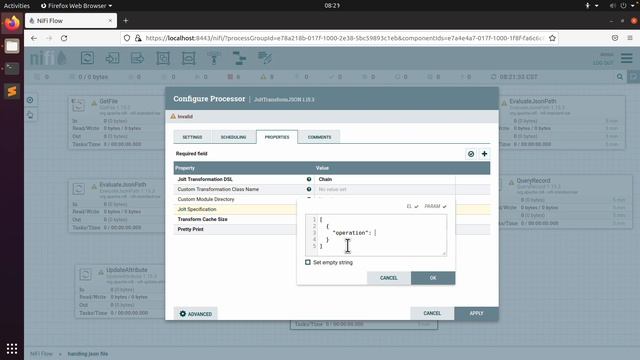
Task: Click the Value column header
Action: point(322,168)
